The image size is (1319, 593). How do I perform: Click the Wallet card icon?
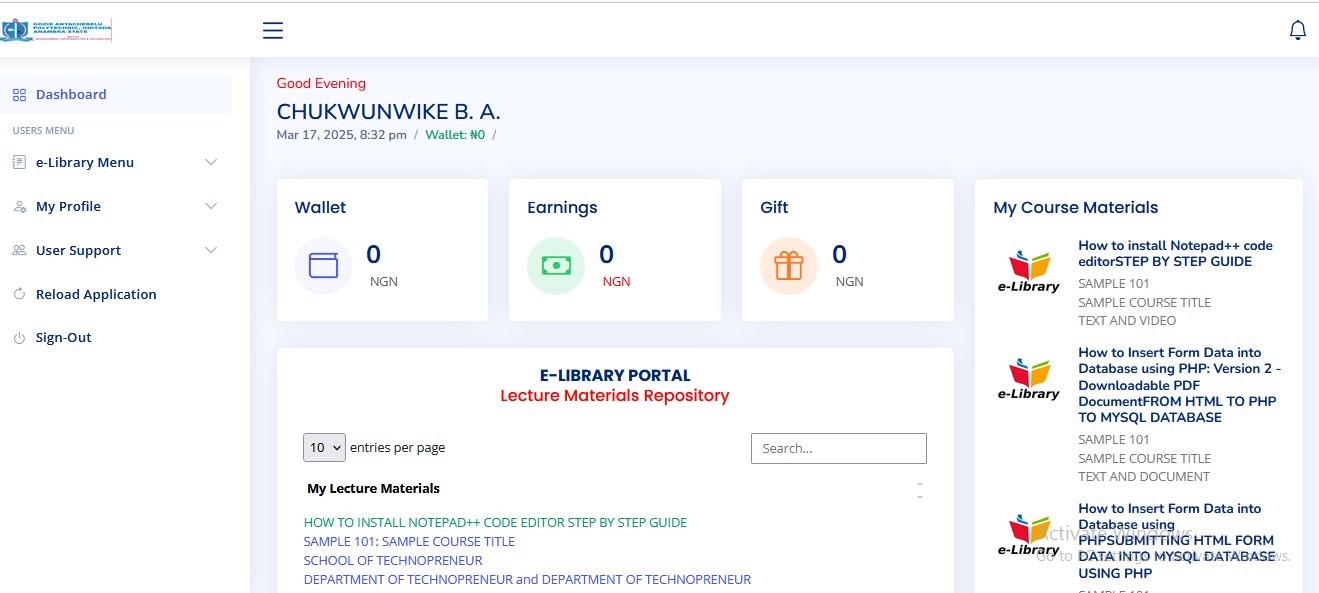coord(323,266)
